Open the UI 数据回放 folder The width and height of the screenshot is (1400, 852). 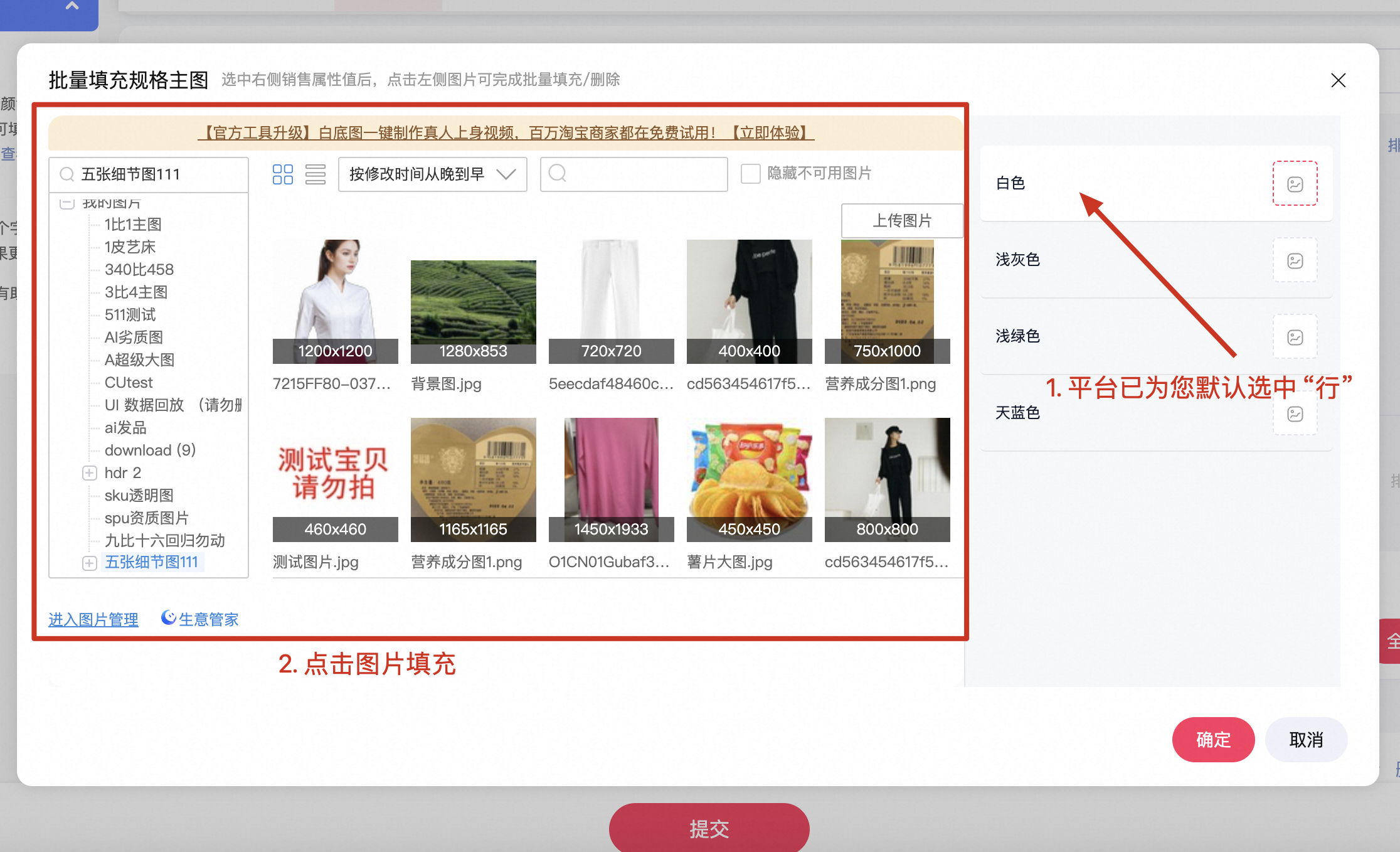(173, 405)
